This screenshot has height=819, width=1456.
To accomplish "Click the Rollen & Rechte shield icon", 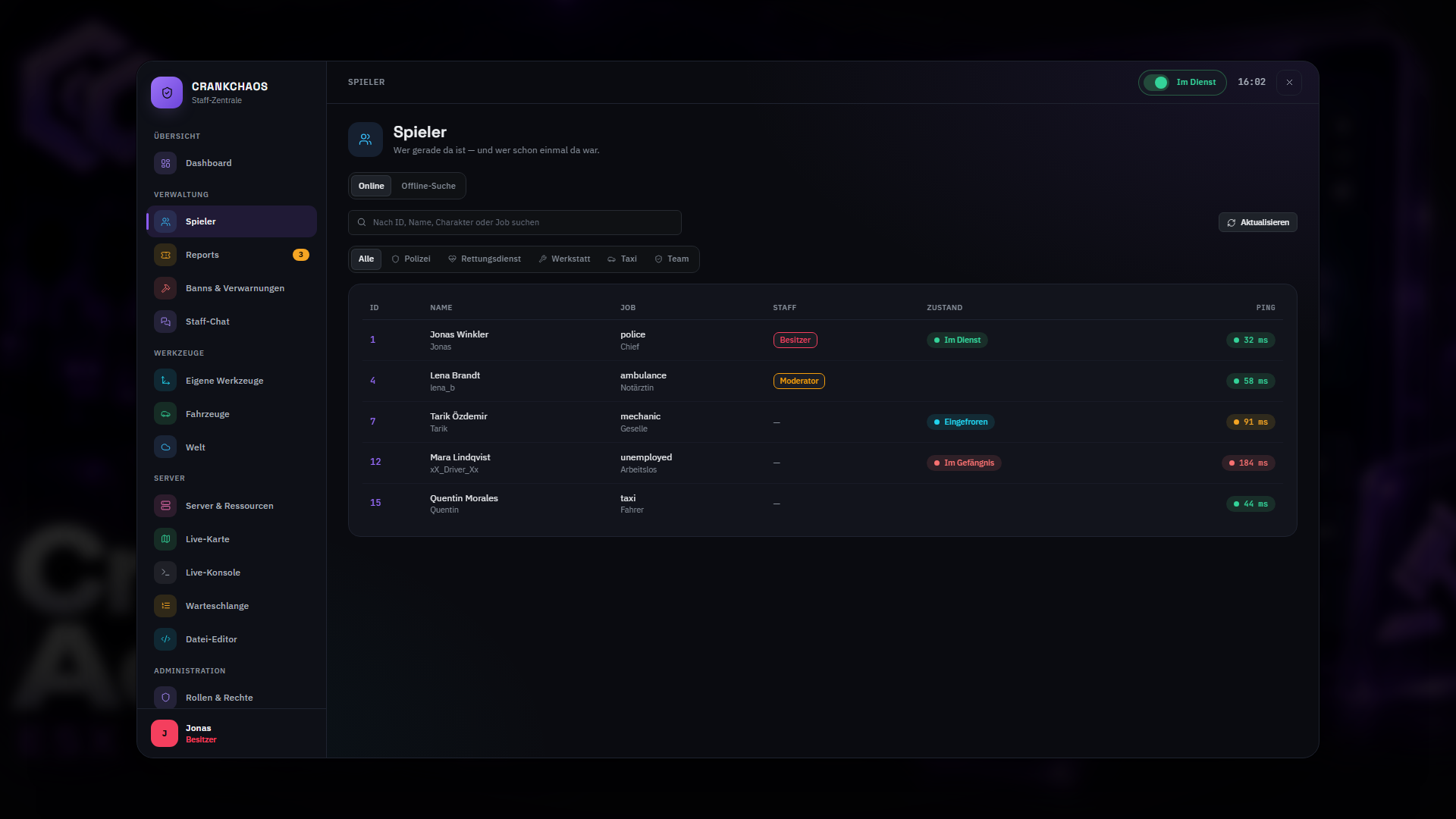I will pyautogui.click(x=165, y=698).
